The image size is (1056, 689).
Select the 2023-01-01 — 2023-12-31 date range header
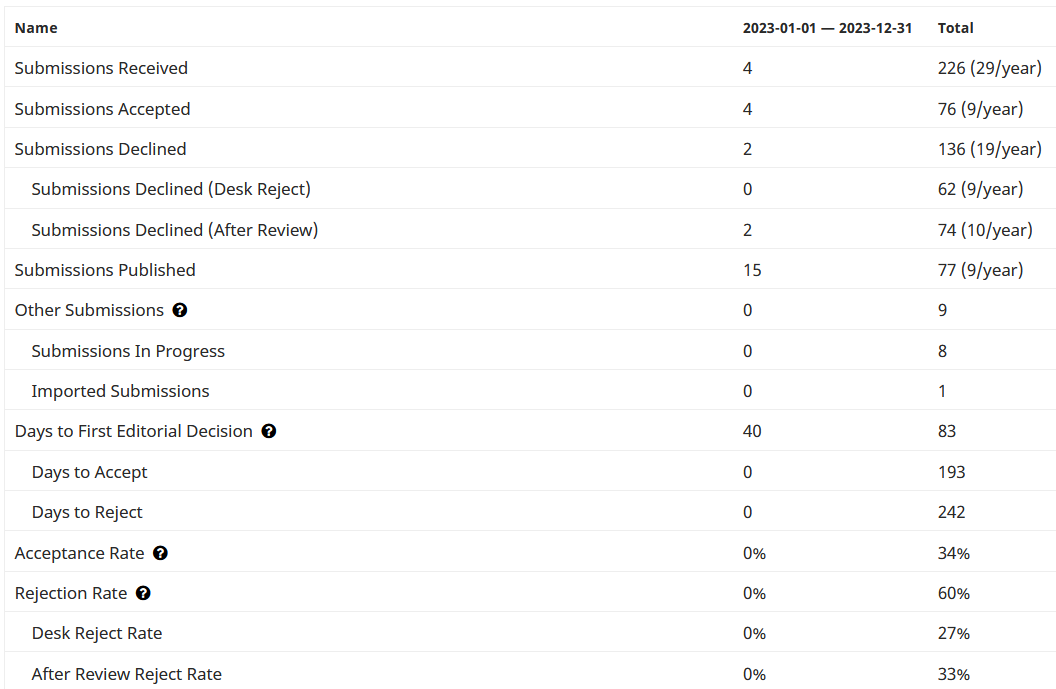tap(827, 28)
